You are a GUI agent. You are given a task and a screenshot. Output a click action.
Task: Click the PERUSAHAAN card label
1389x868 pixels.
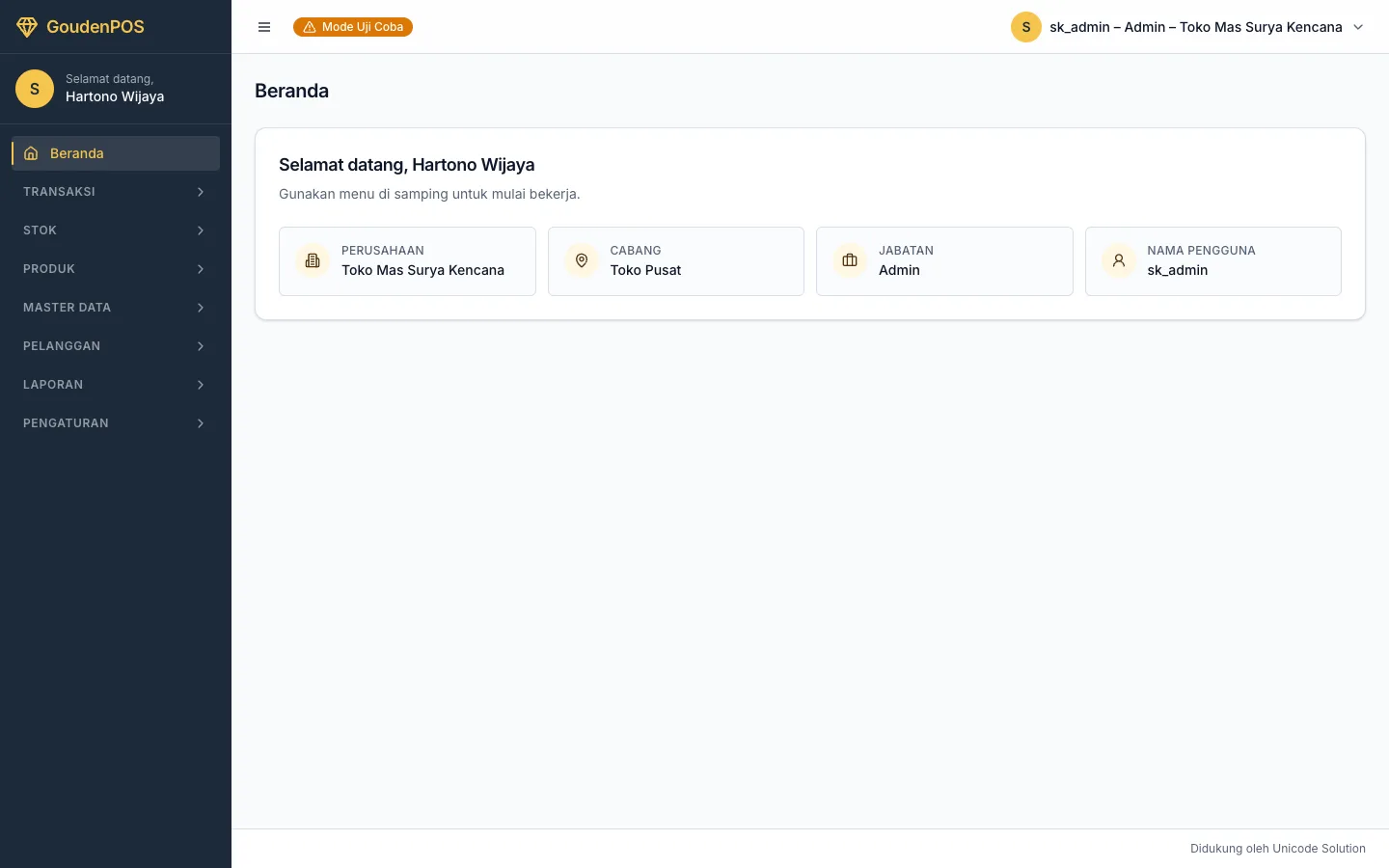click(x=383, y=251)
